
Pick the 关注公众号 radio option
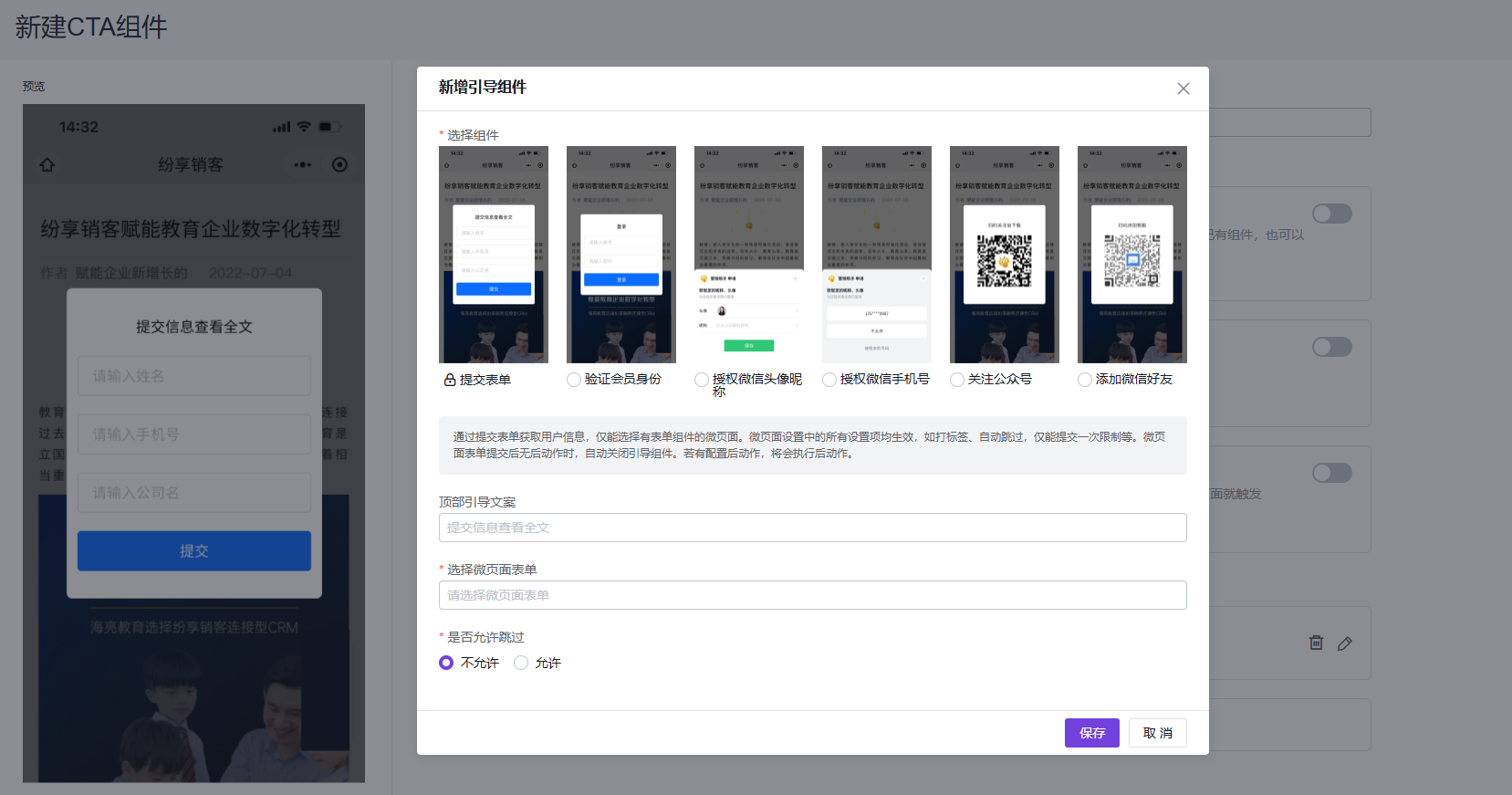tap(957, 380)
